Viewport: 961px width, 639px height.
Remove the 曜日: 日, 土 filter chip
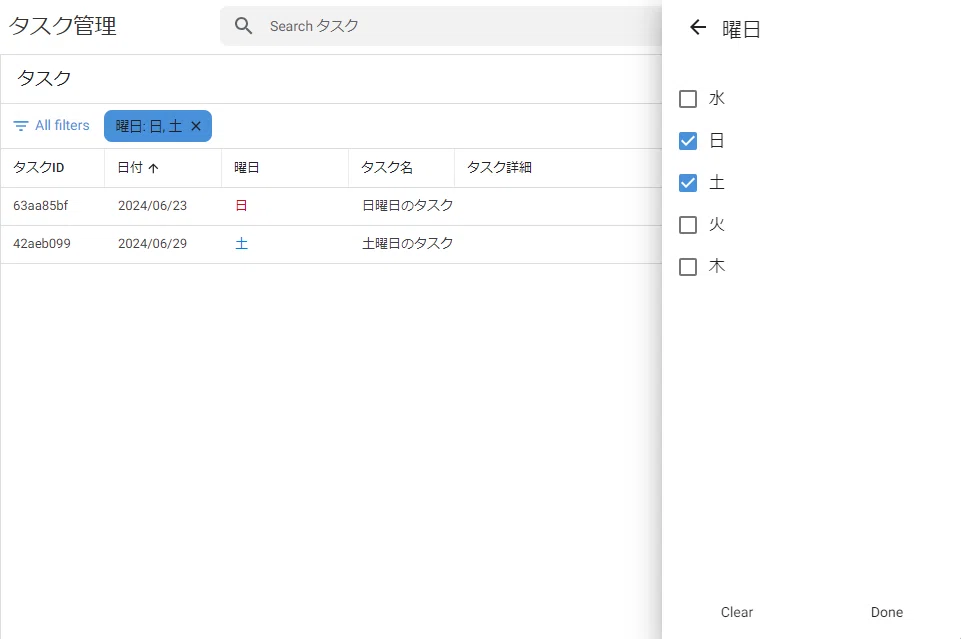pos(196,126)
